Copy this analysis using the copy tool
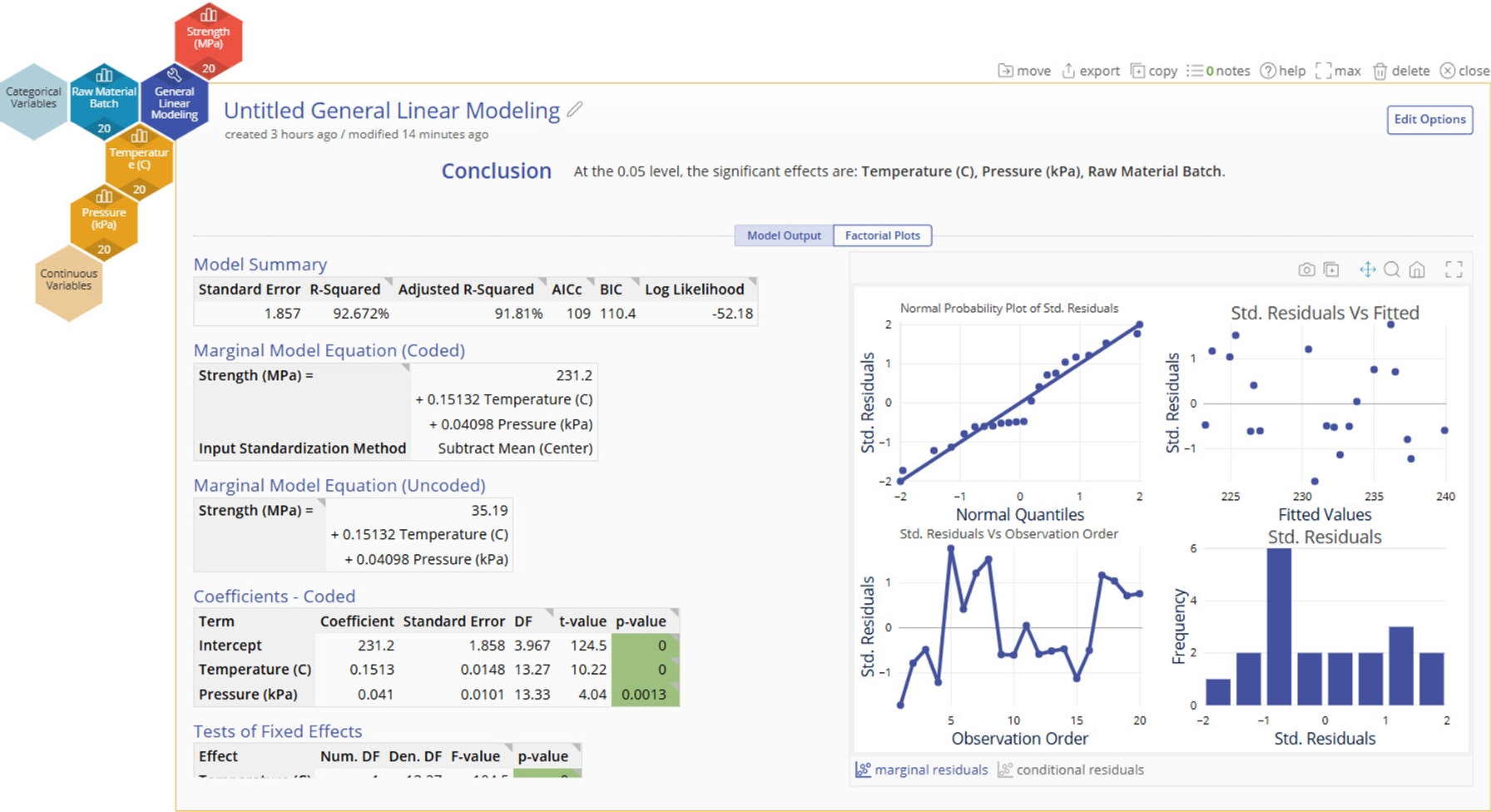Viewport: 1491px width, 812px height. (x=1153, y=71)
